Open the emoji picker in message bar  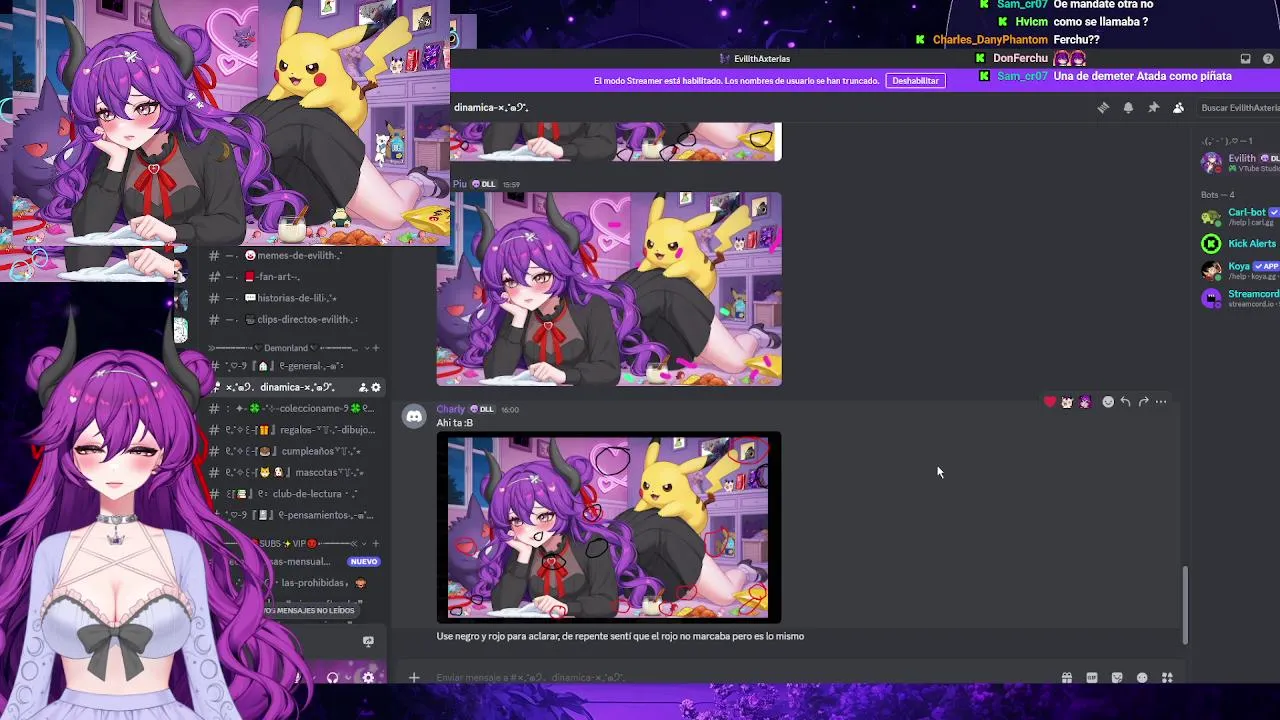click(1142, 678)
